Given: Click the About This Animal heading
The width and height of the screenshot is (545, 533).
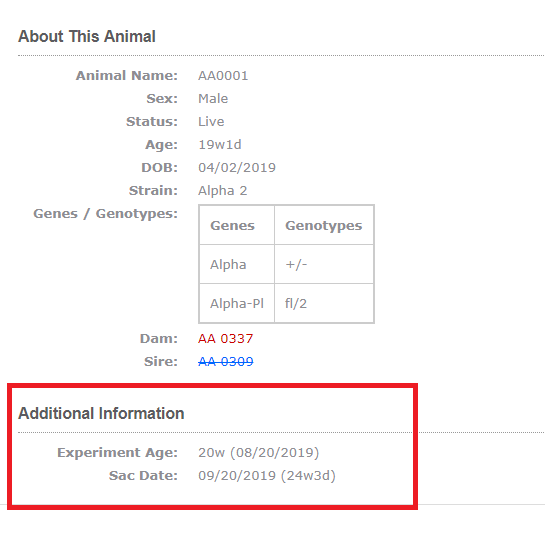Looking at the screenshot, I should point(87,37).
